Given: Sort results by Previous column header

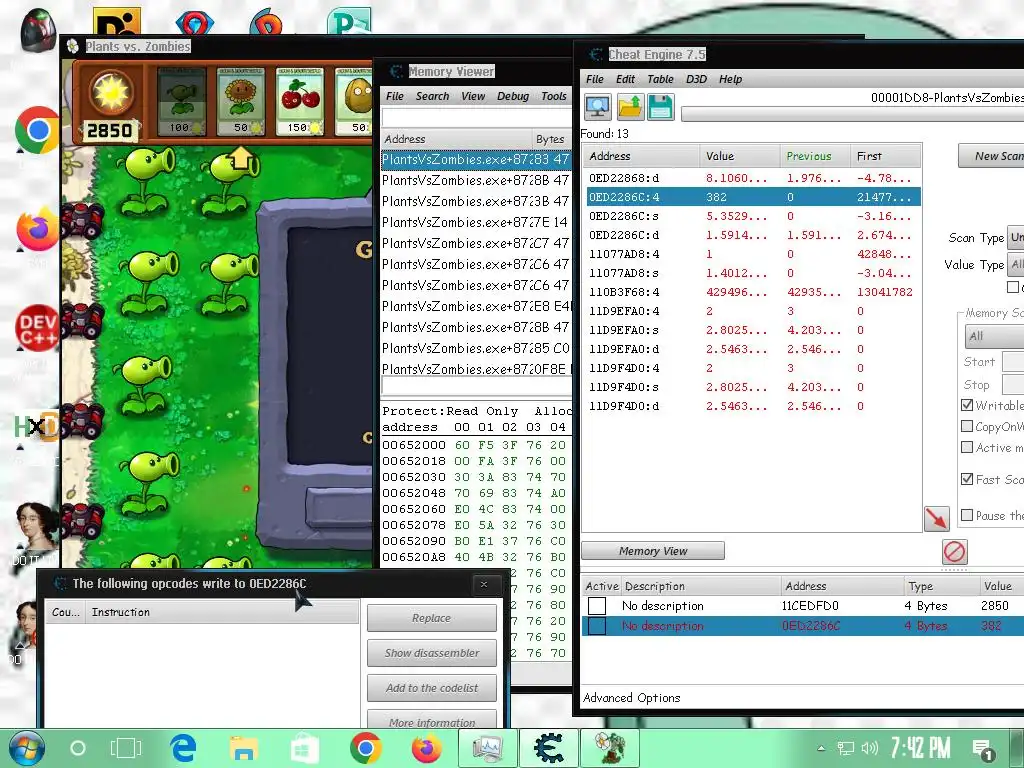Looking at the screenshot, I should (x=814, y=156).
